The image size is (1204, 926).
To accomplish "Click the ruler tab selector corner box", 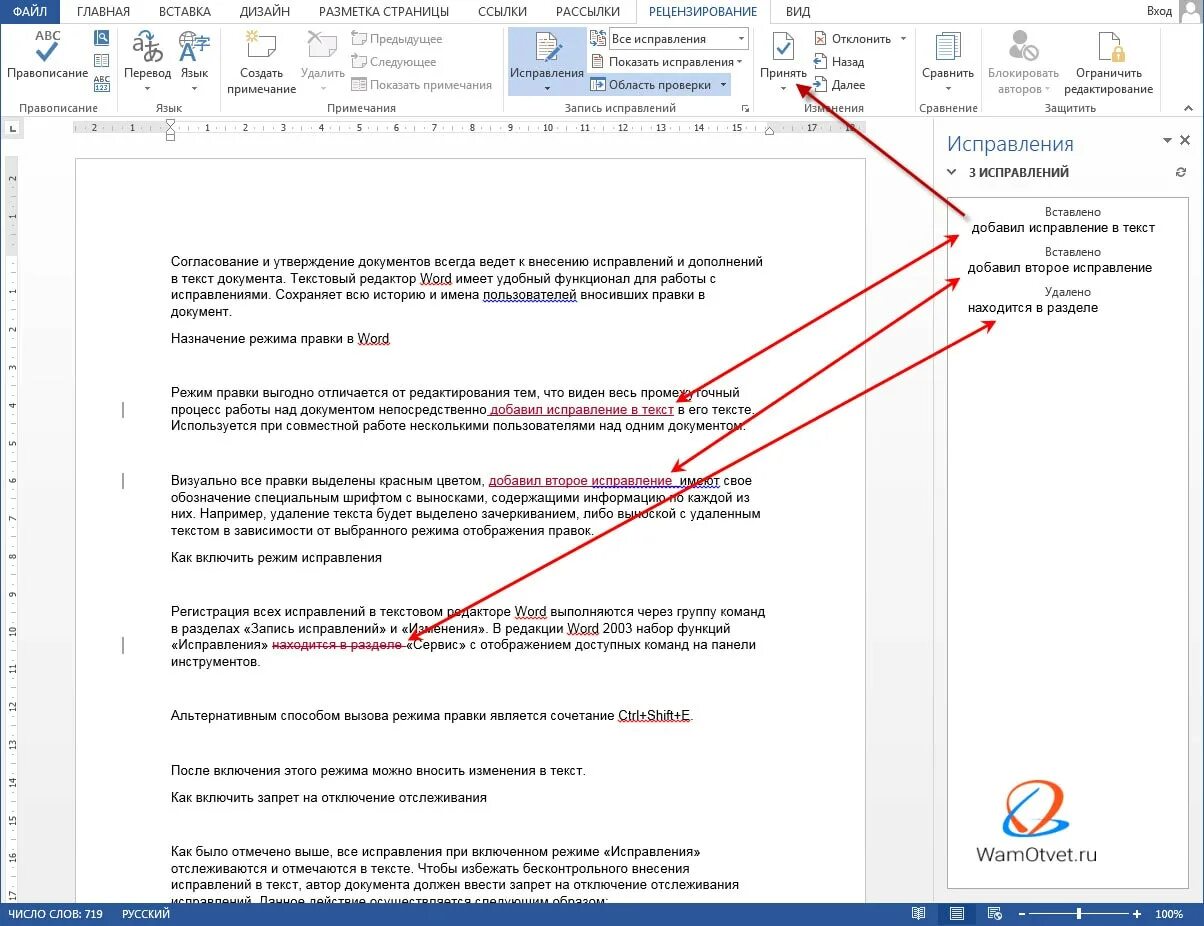I will pos(11,128).
